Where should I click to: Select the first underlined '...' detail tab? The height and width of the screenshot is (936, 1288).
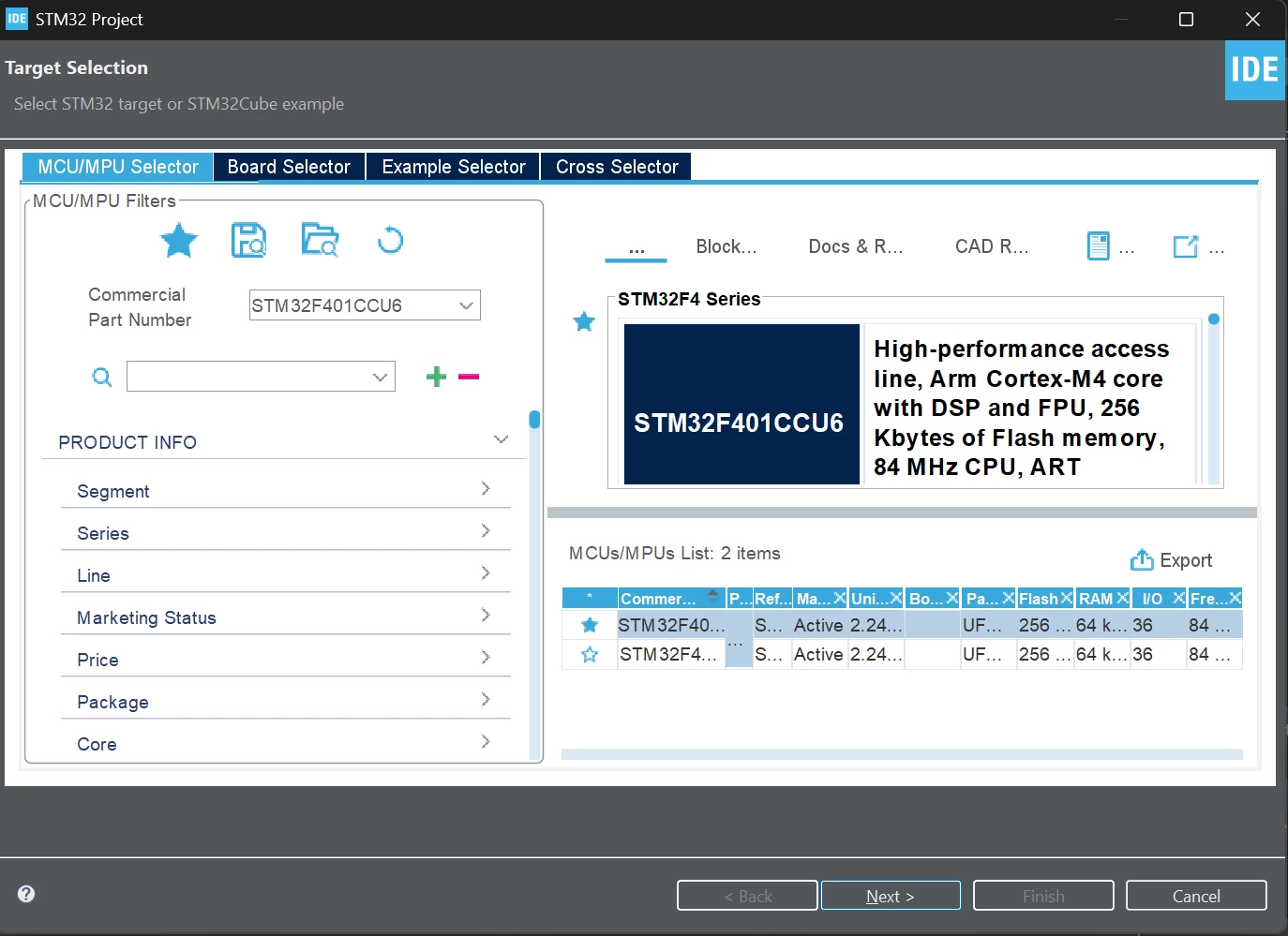pos(637,247)
